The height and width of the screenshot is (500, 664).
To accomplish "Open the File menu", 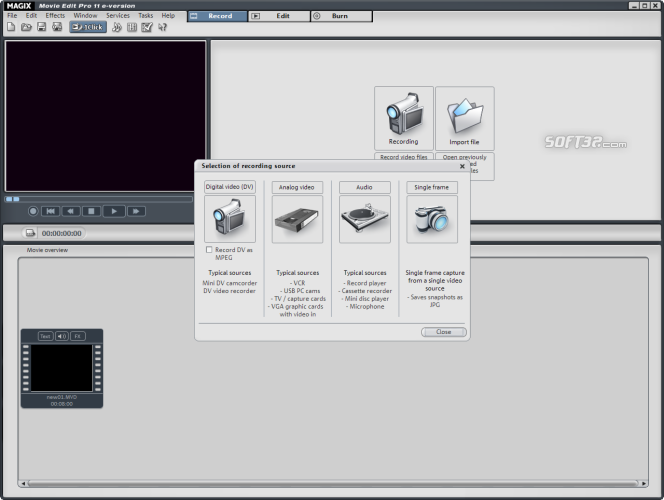I will click(x=12, y=16).
